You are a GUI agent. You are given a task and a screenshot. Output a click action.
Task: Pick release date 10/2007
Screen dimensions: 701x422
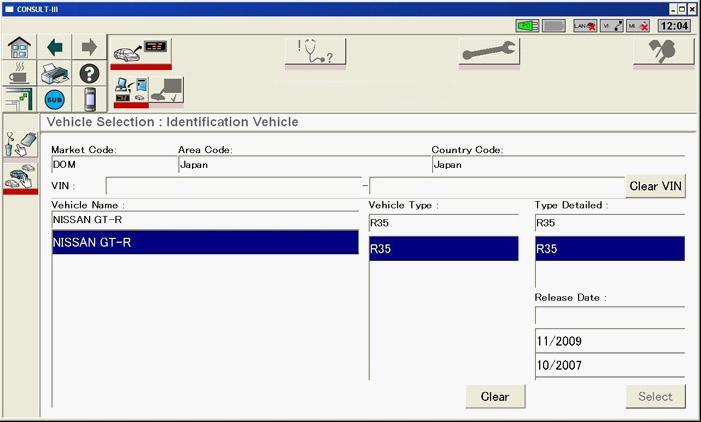(609, 365)
